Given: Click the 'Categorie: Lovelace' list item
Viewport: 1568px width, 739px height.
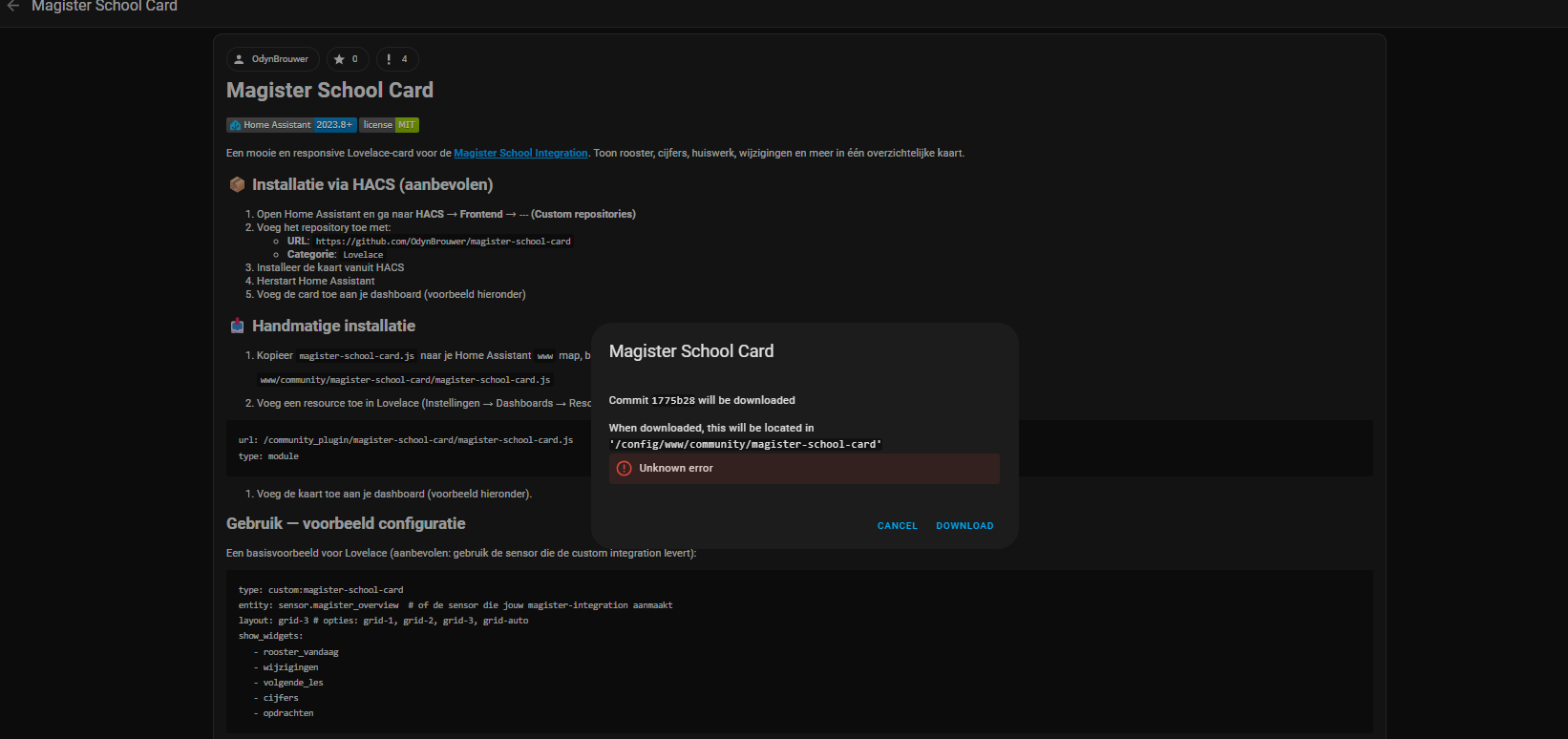Looking at the screenshot, I should pos(335,255).
